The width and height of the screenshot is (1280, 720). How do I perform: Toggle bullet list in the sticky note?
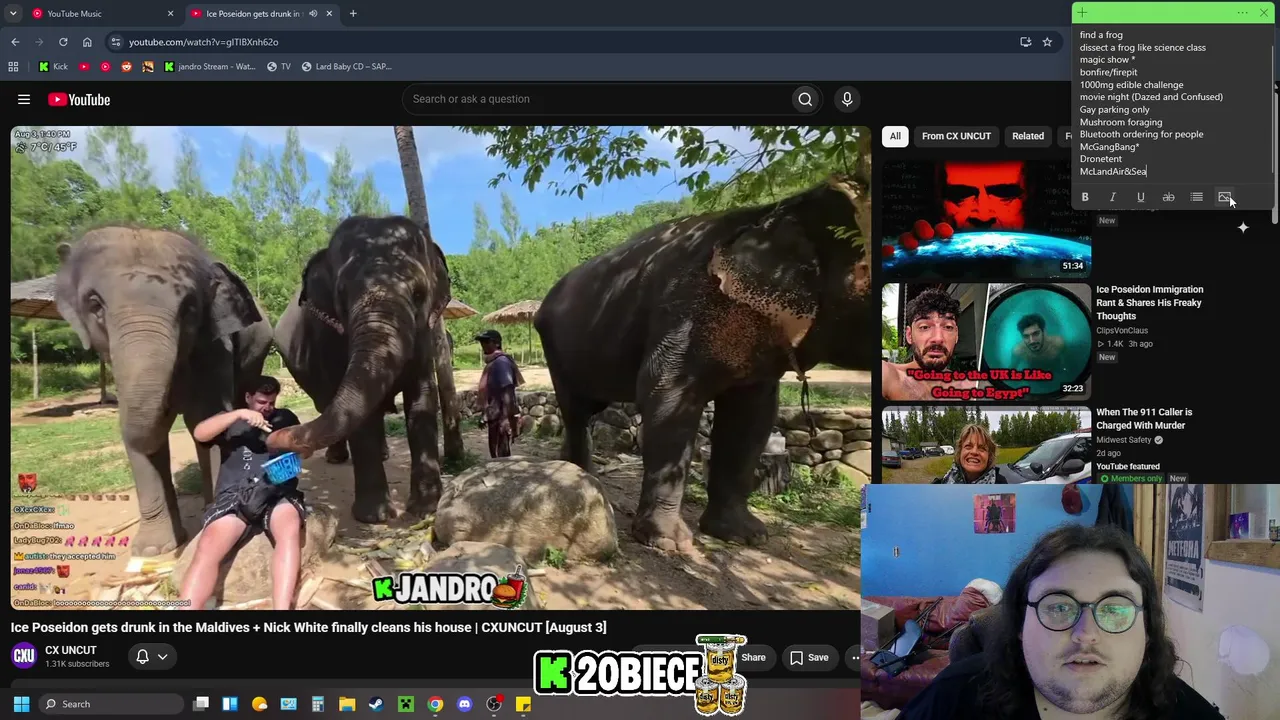1196,197
